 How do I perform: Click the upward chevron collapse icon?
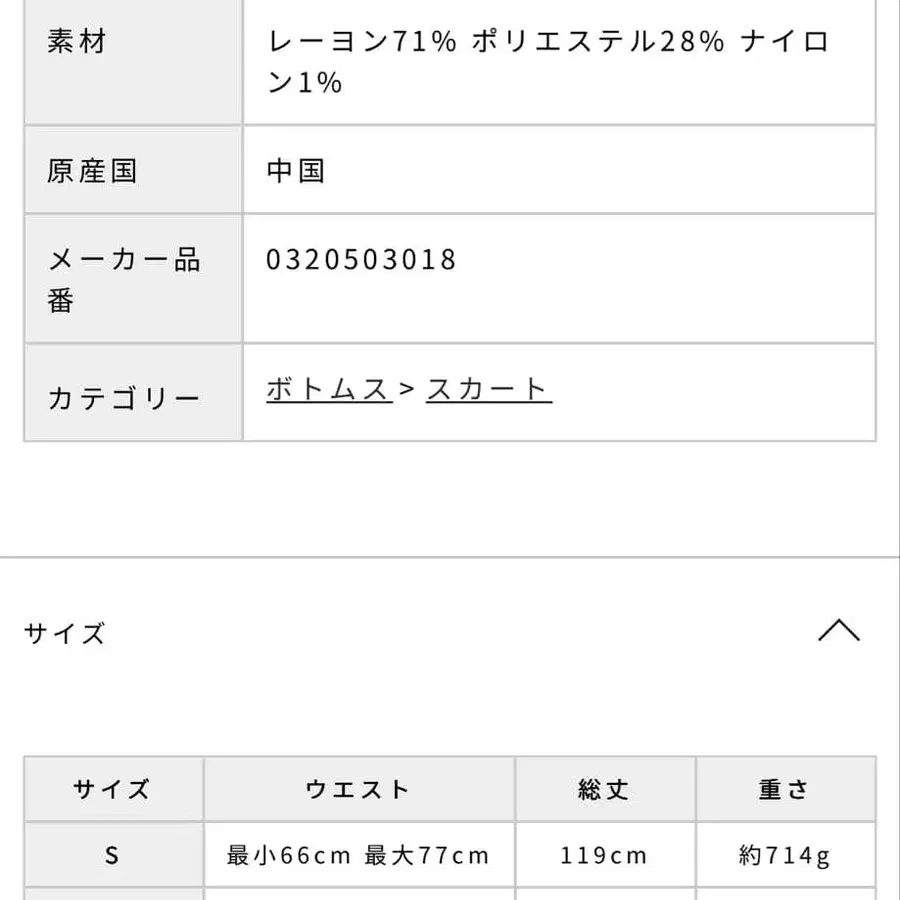pyautogui.click(x=841, y=632)
